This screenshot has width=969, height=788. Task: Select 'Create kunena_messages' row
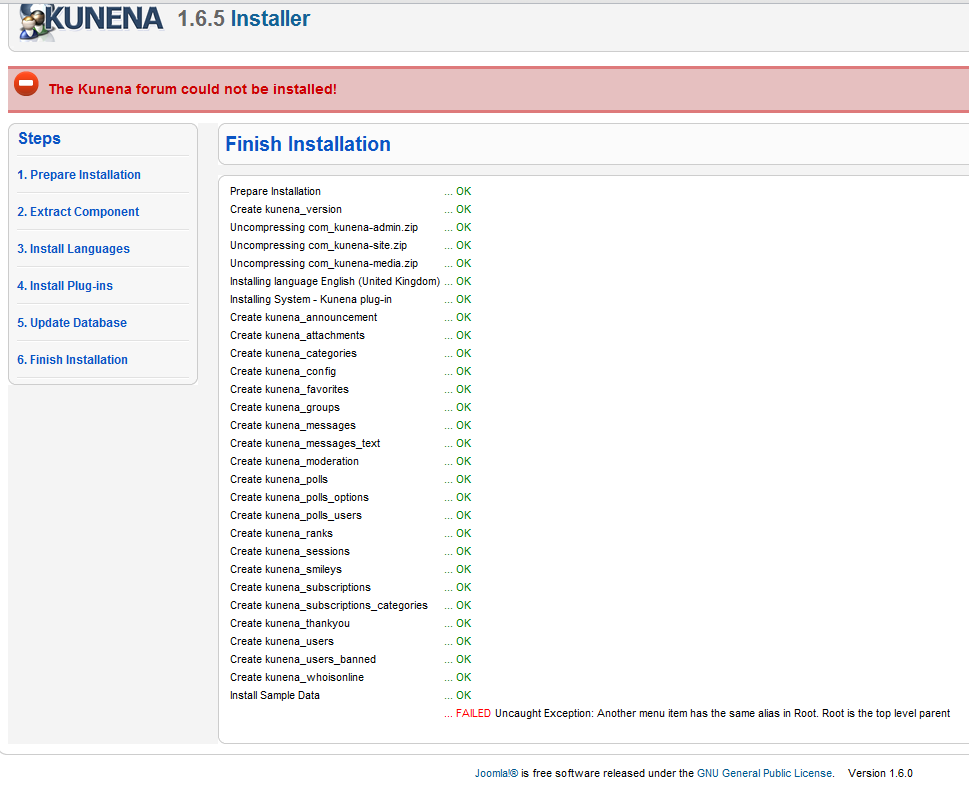pyautogui.click(x=350, y=425)
